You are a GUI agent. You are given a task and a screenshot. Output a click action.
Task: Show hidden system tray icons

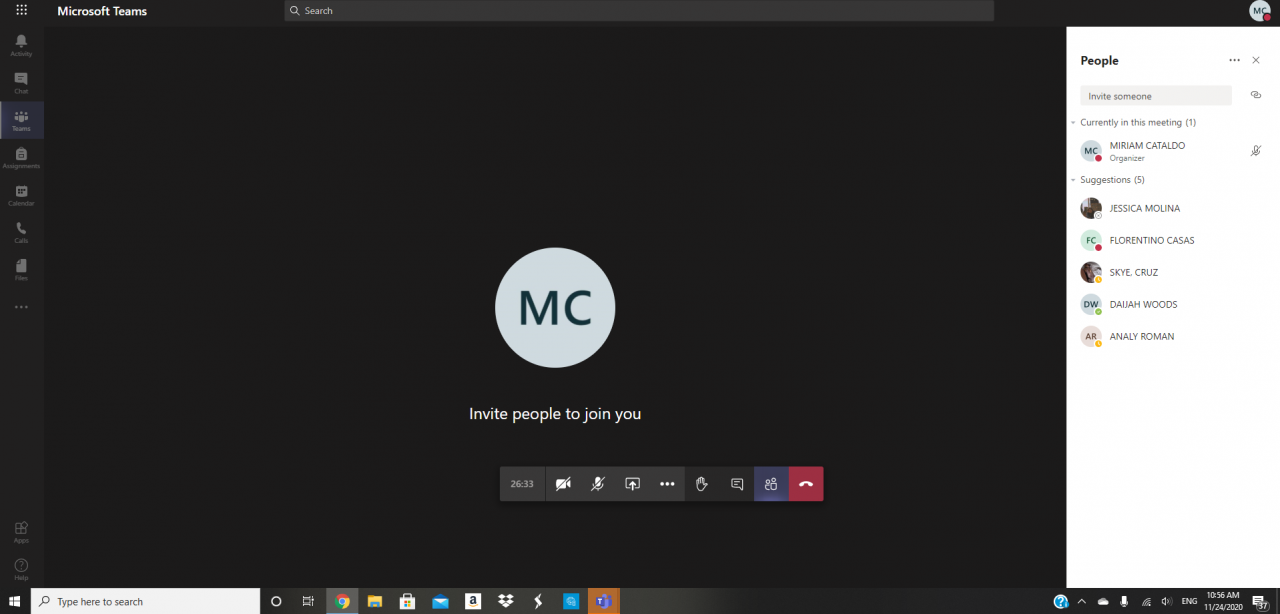tap(1082, 601)
